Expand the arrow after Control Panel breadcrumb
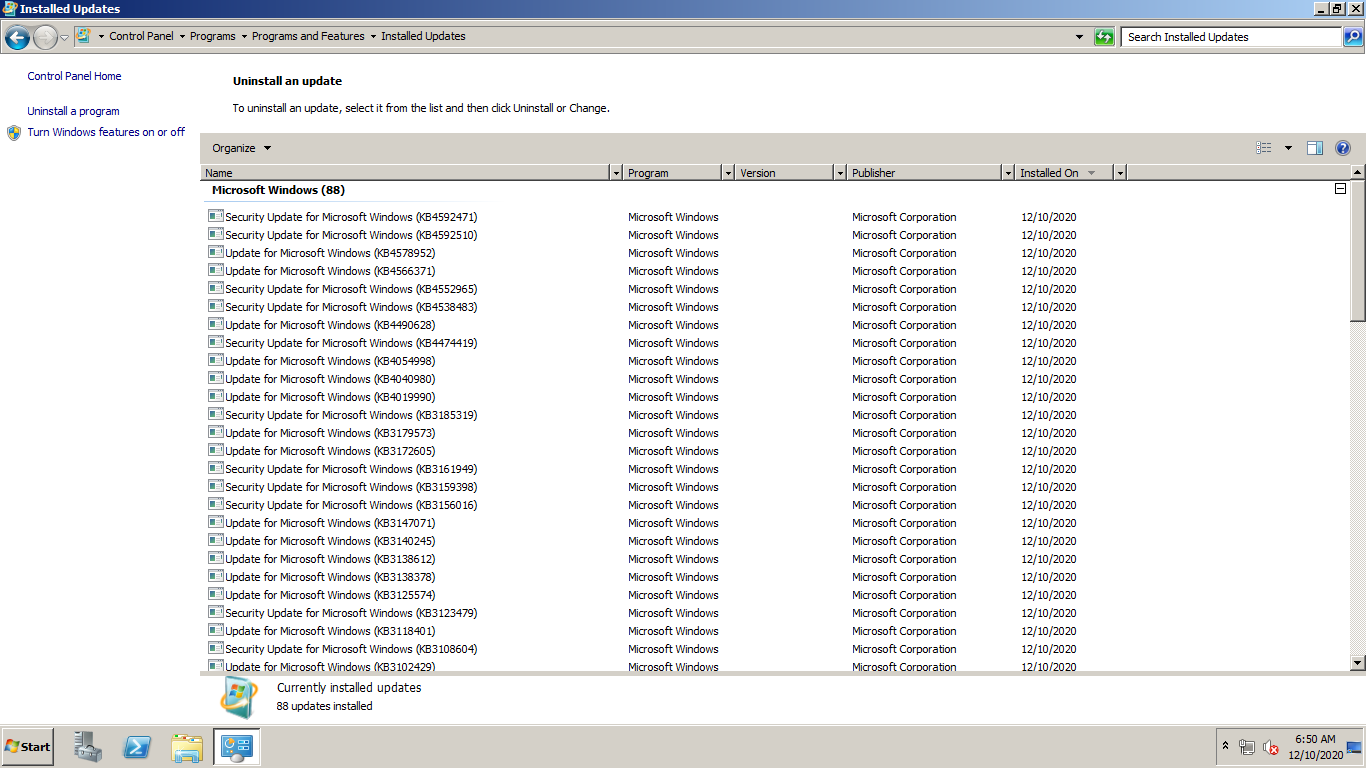 [182, 36]
